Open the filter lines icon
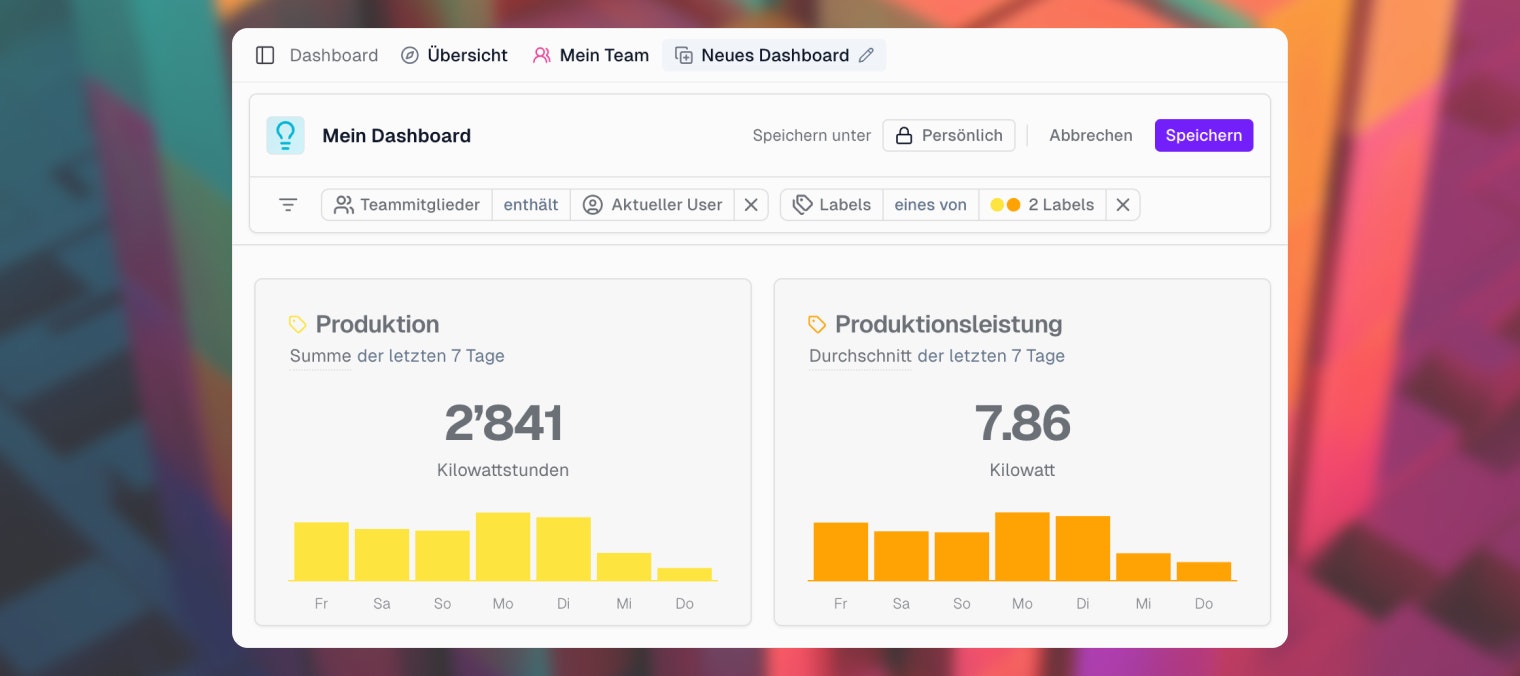The image size is (1520, 676). click(x=288, y=205)
